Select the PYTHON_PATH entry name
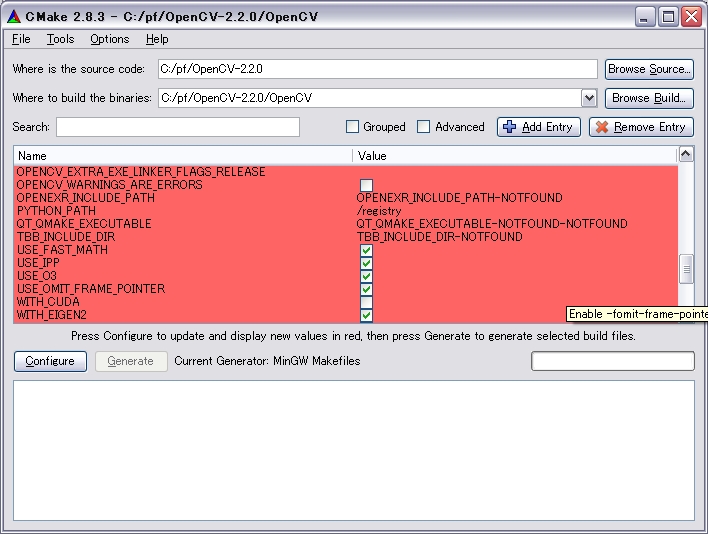 [x=56, y=211]
